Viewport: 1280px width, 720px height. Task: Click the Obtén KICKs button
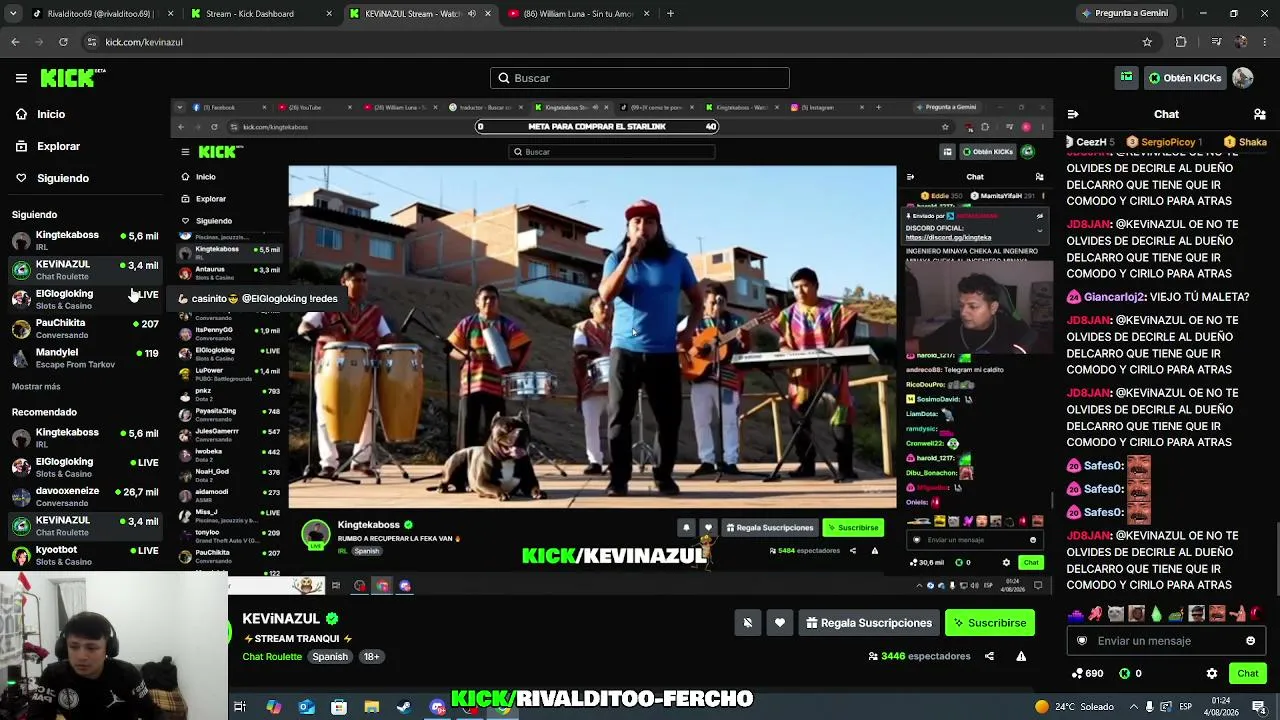1184,78
